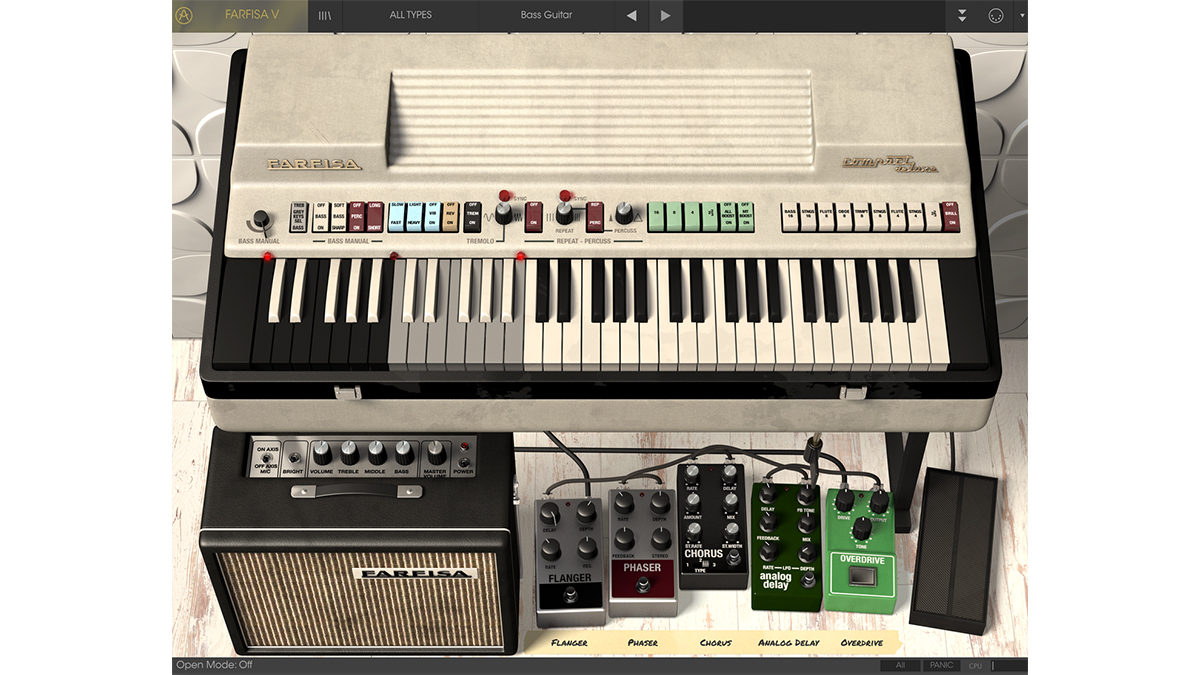Click the amp Treble knob

point(350,452)
